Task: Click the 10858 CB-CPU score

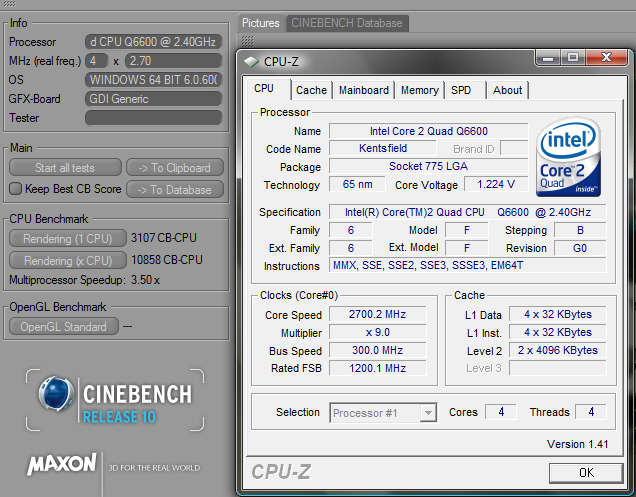Action: [x=167, y=260]
